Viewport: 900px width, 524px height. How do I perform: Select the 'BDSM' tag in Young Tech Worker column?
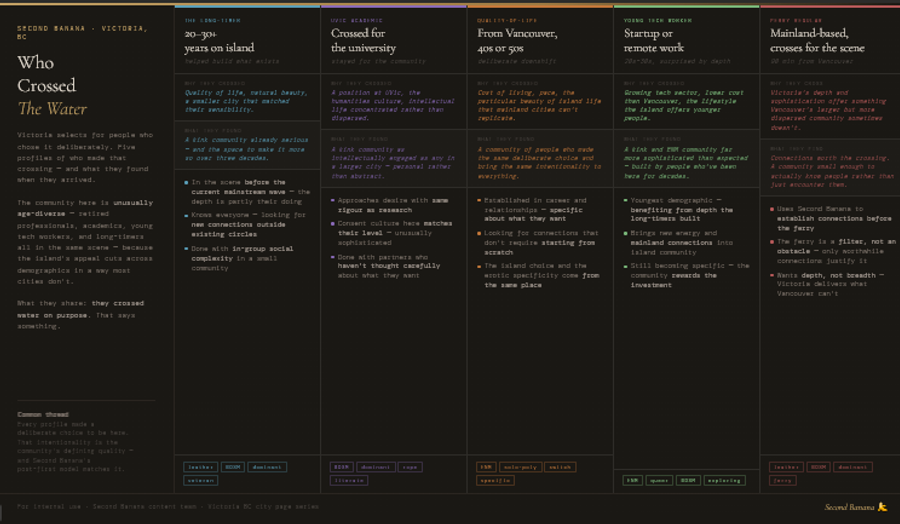tap(688, 480)
